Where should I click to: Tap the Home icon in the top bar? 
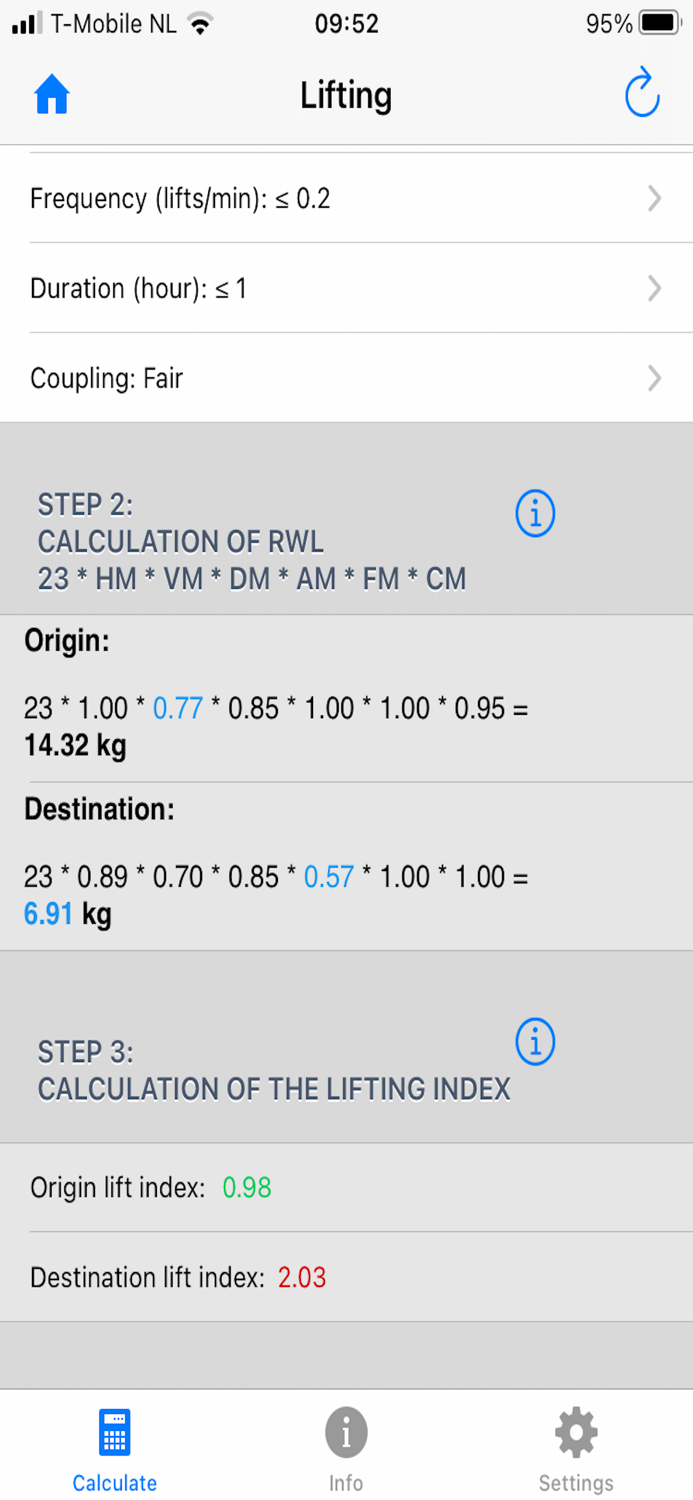tap(50, 93)
